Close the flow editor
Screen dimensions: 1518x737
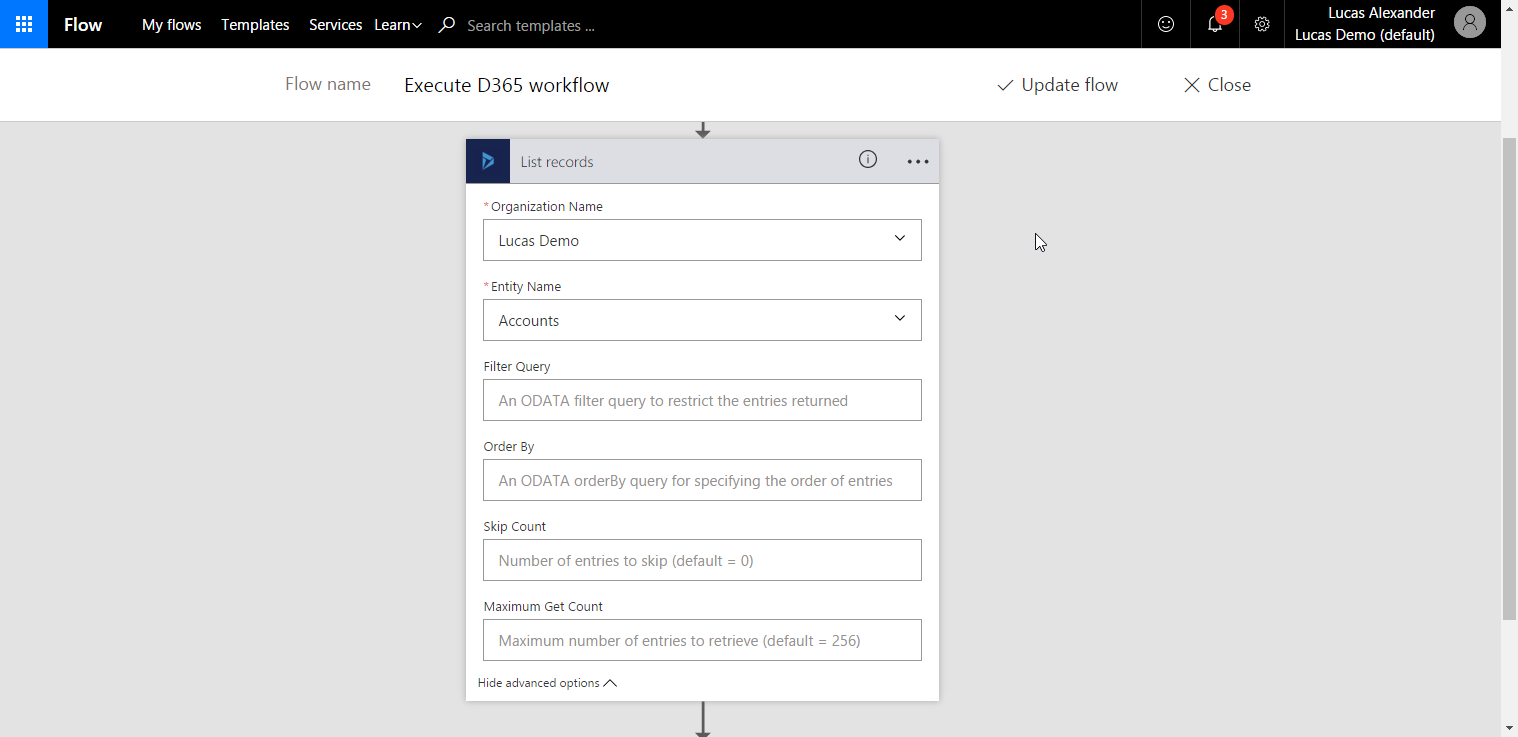click(1217, 85)
